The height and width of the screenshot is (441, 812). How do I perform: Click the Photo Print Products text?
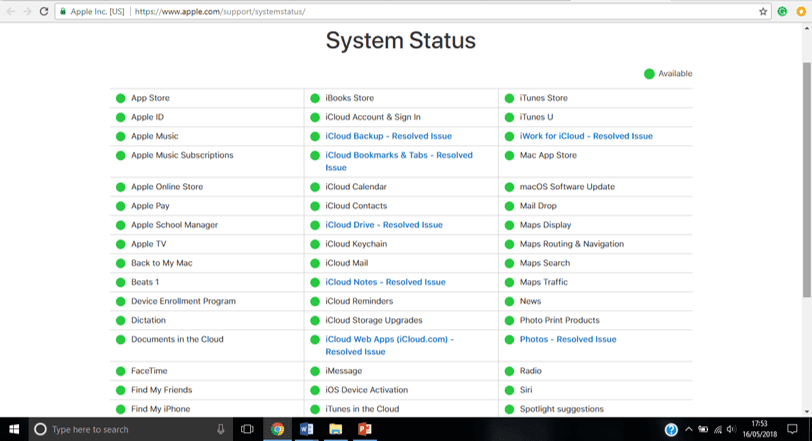(x=560, y=320)
